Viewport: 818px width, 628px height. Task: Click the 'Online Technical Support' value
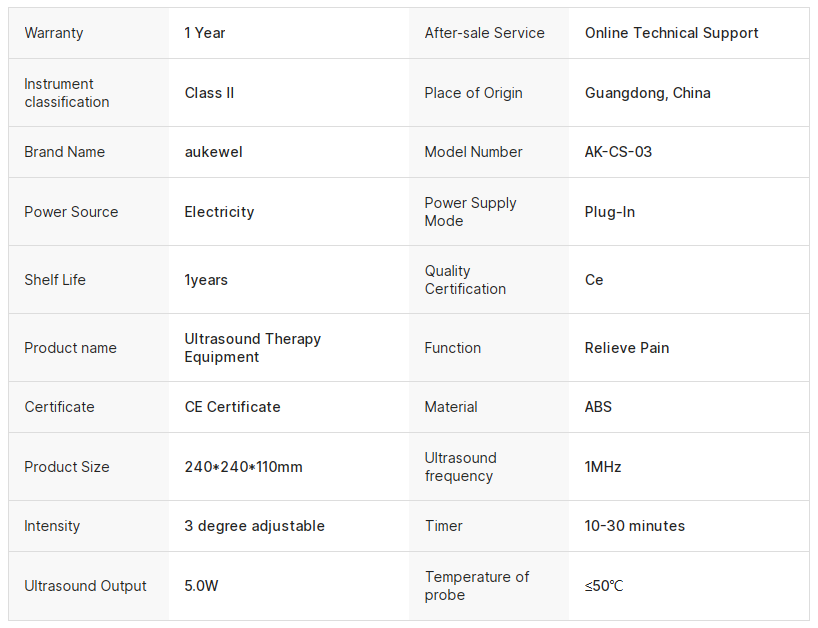click(x=671, y=33)
